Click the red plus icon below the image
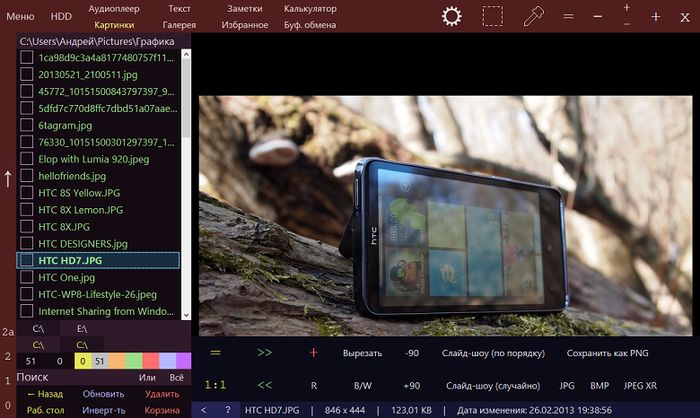 coord(313,353)
